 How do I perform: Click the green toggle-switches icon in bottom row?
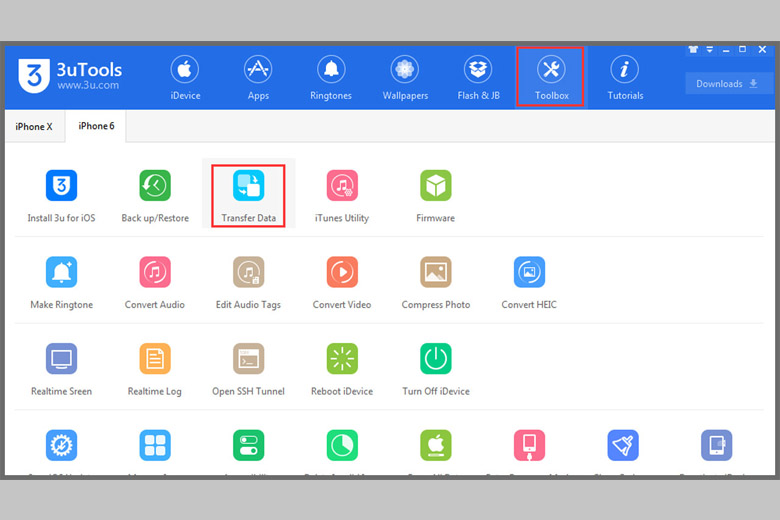tap(248, 445)
